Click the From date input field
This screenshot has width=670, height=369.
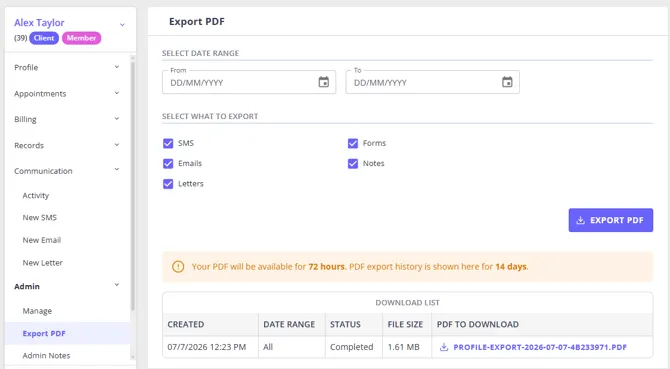[x=249, y=82]
